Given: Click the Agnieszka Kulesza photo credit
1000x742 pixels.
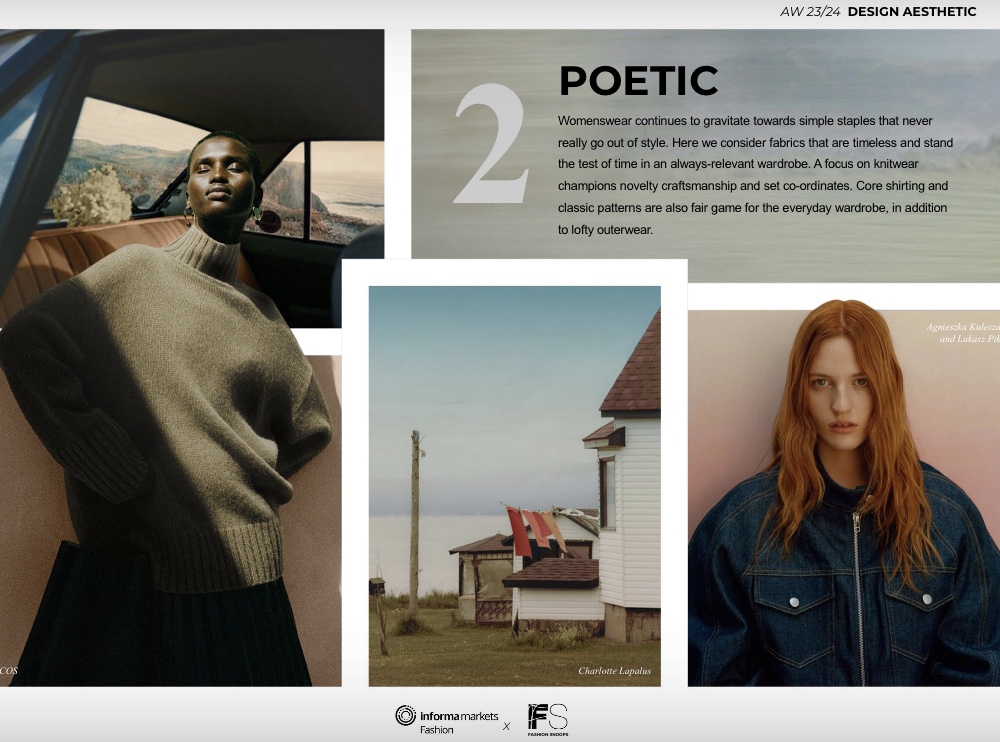Looking at the screenshot, I should (x=962, y=333).
